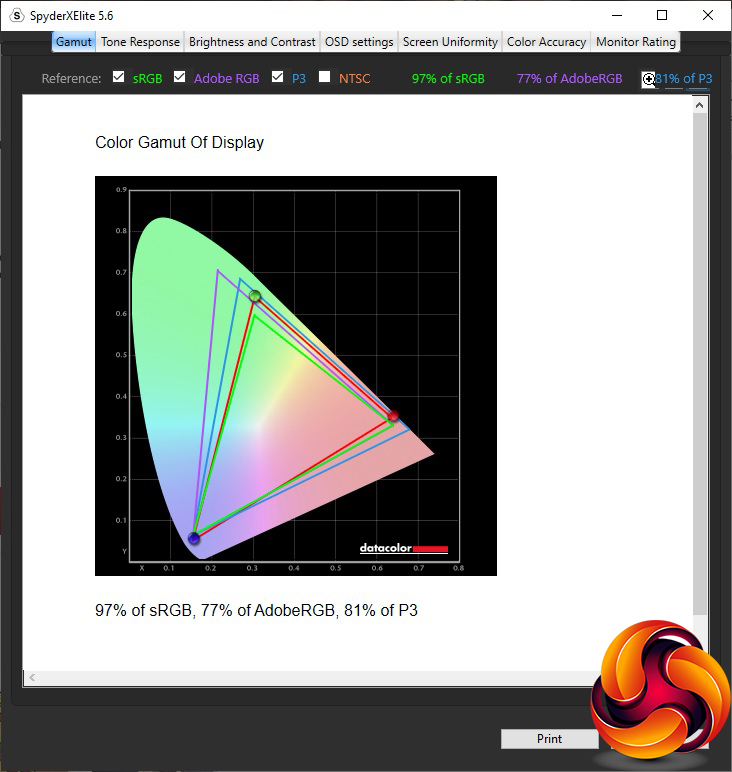Click the vertical scrollbar up arrow
Image resolution: width=732 pixels, height=772 pixels.
tap(700, 105)
